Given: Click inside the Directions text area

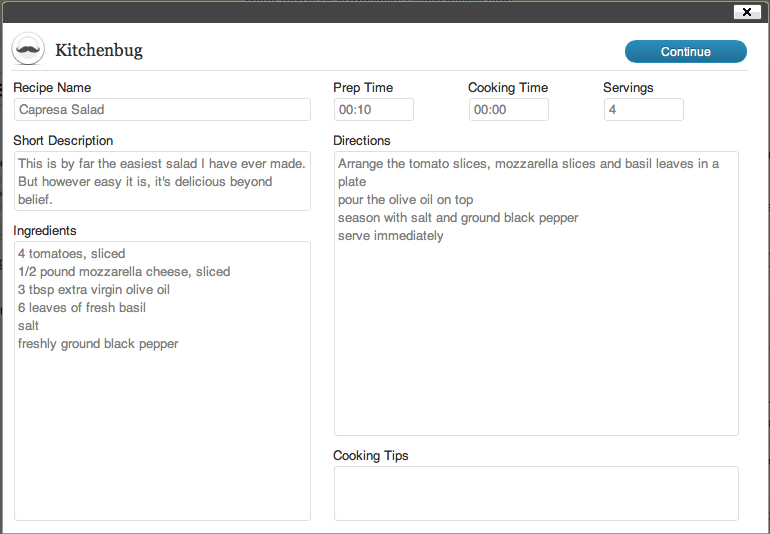Looking at the screenshot, I should coord(536,293).
